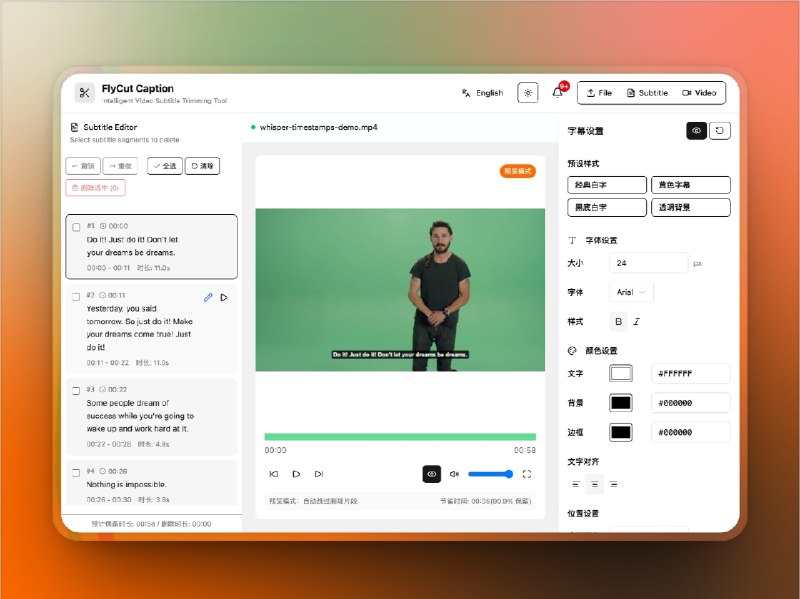Click the font size input showing 24
800x599 pixels.
pos(648,262)
